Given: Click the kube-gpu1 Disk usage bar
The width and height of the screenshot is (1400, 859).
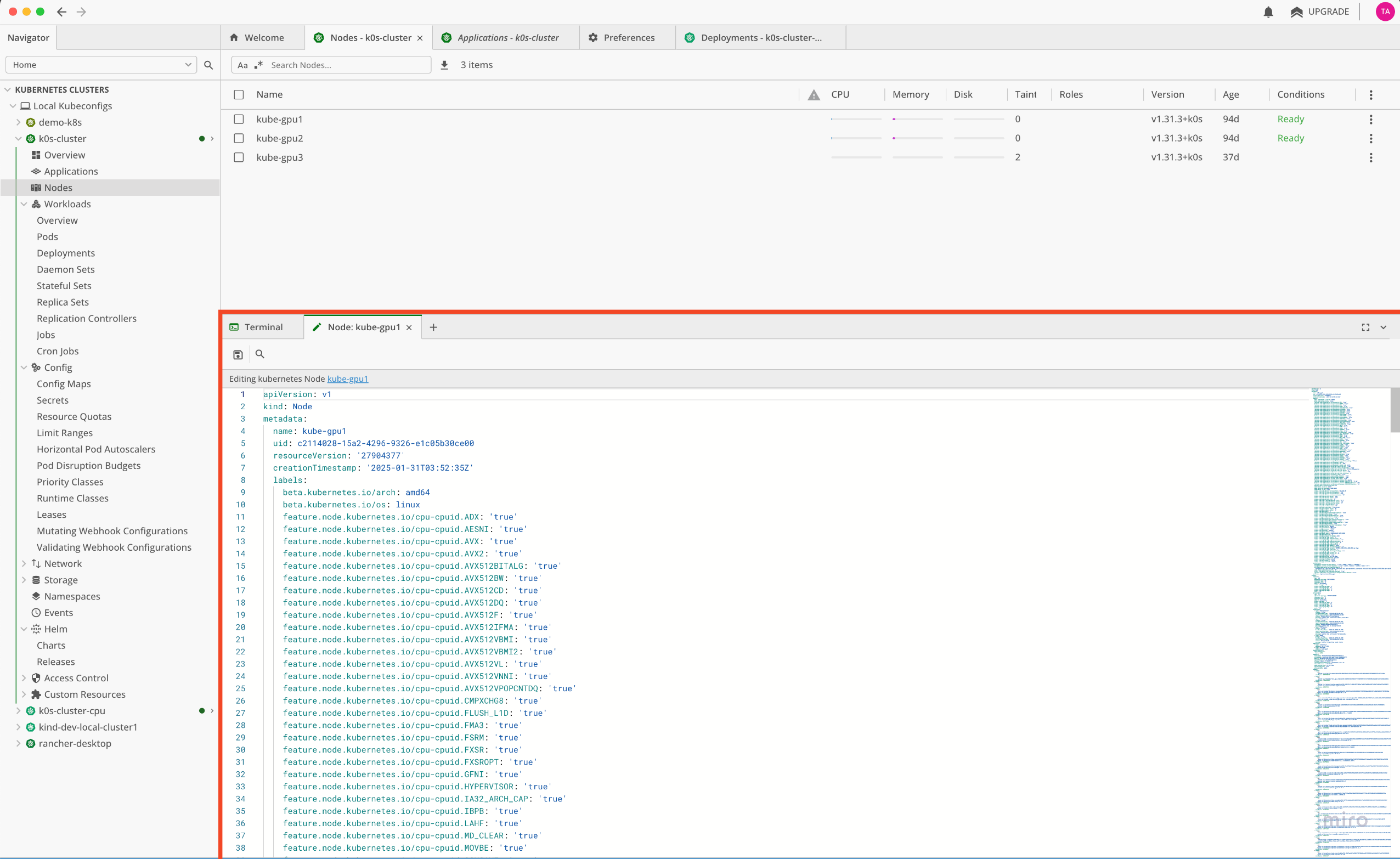Looking at the screenshot, I should [978, 119].
